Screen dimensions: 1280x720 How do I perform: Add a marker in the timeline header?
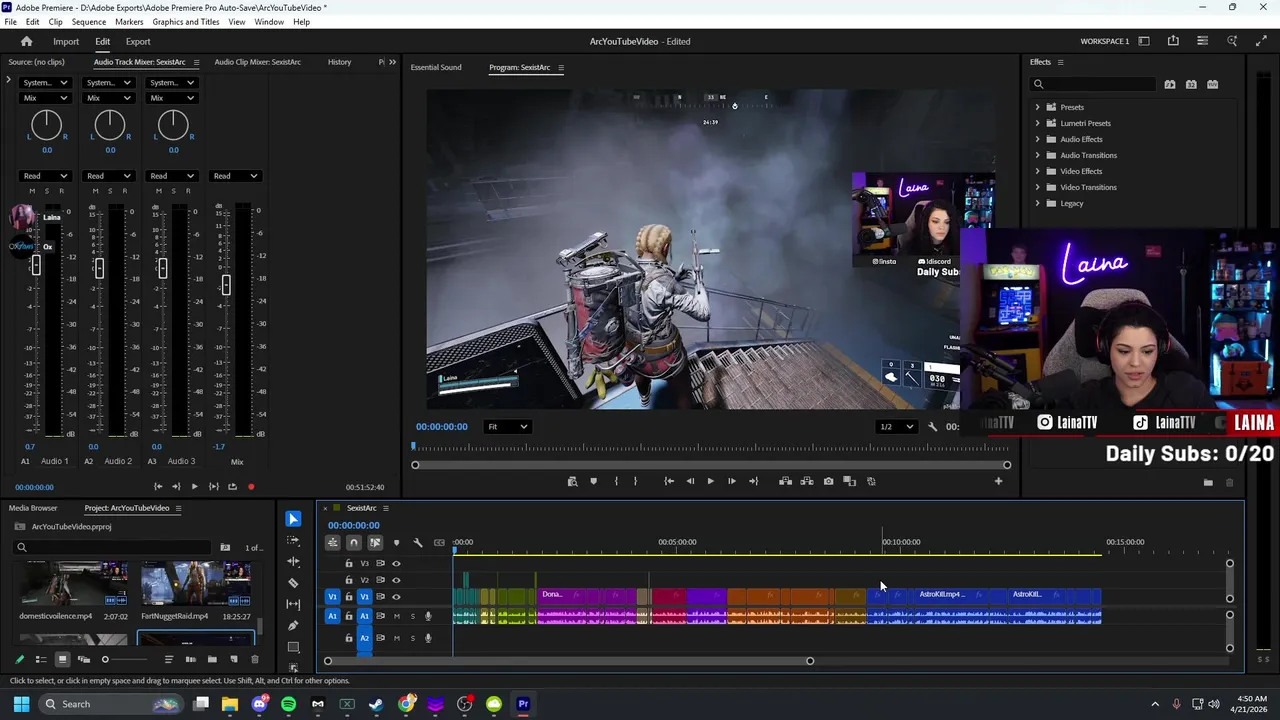[x=396, y=543]
